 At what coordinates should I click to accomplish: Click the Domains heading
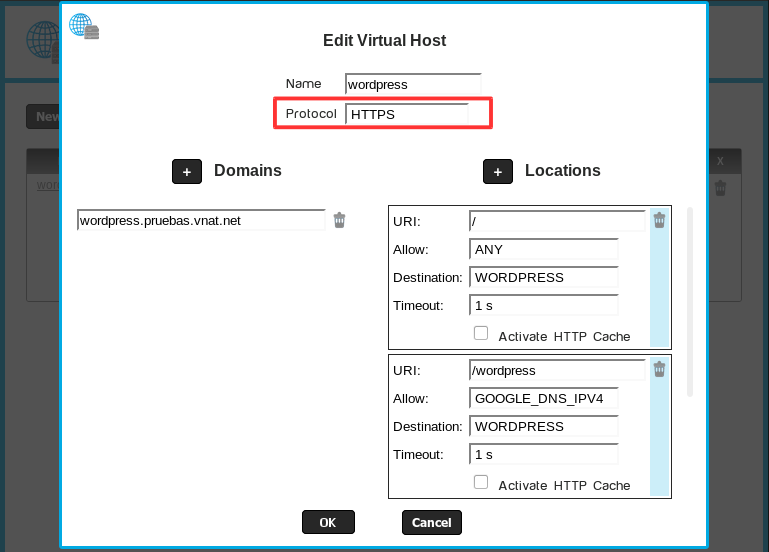(x=248, y=170)
